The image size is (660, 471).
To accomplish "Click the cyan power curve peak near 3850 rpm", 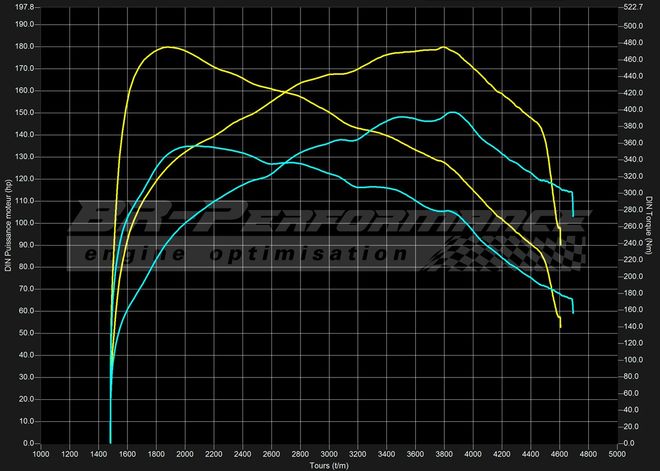I will [453, 112].
